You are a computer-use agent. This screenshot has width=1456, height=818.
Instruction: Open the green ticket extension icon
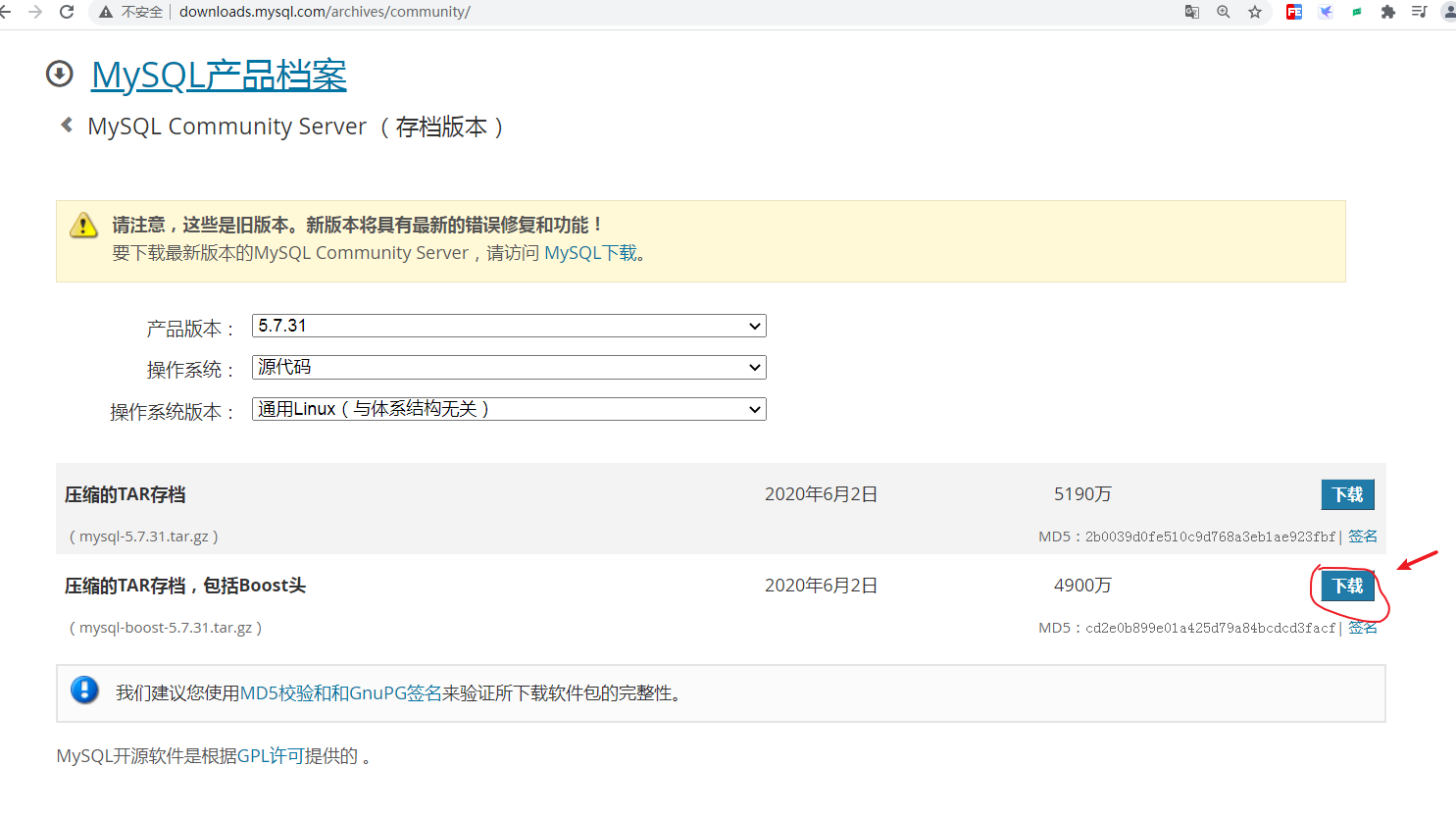point(1357,12)
